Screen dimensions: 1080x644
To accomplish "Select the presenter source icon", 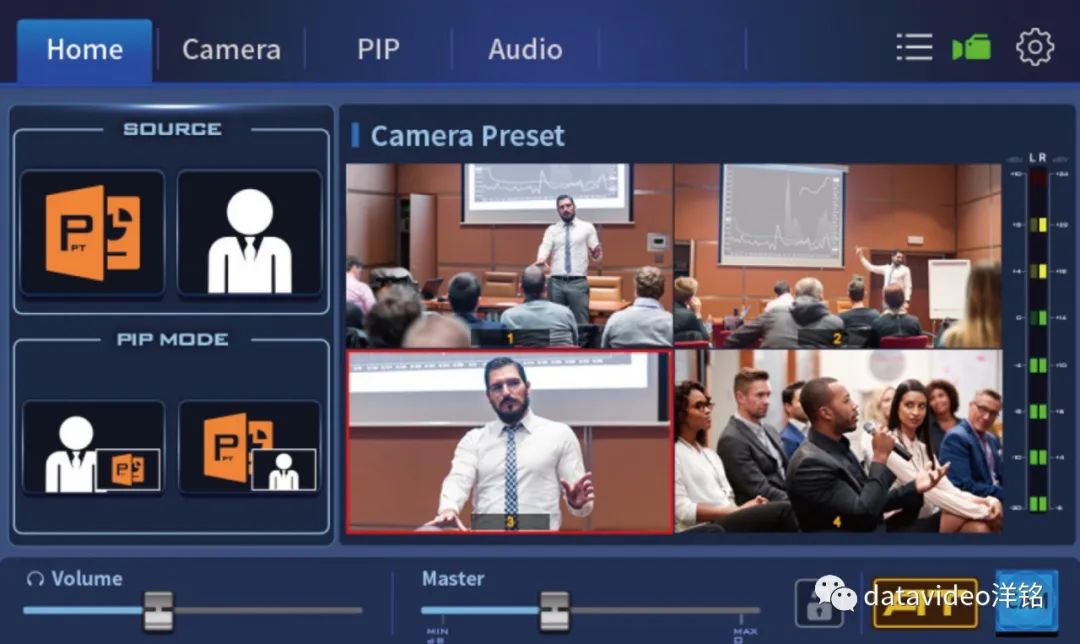I will (249, 233).
